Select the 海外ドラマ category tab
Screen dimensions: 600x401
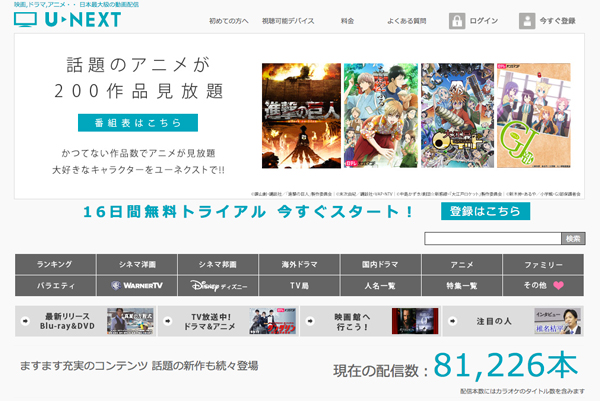298,264
